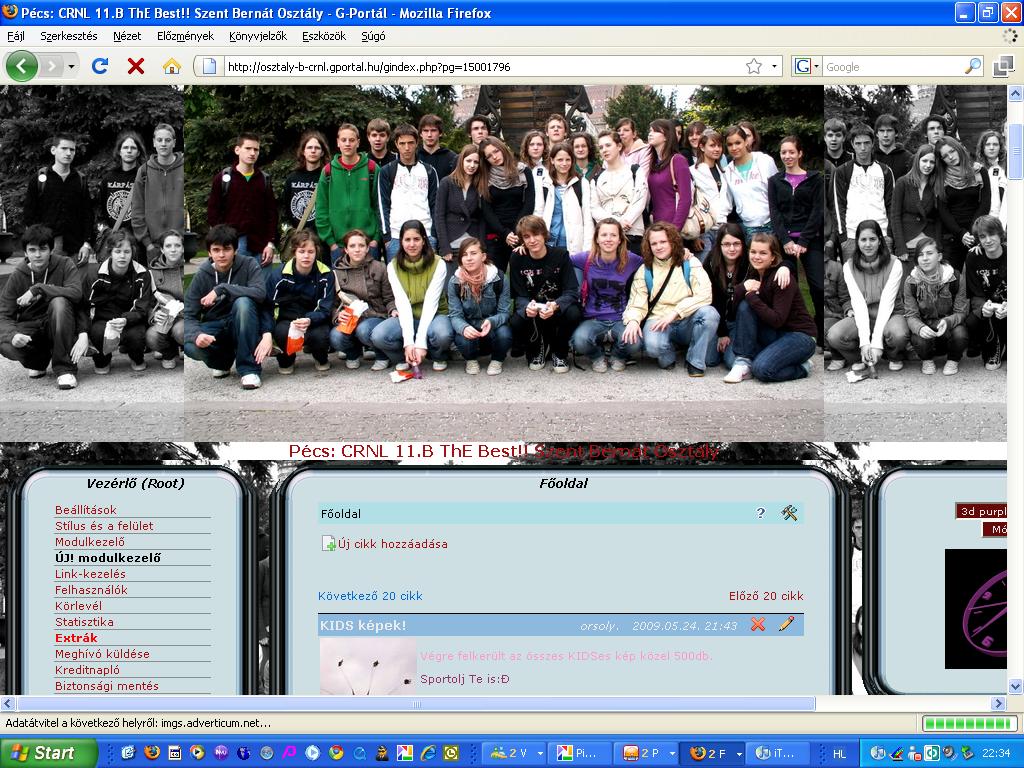
Task: Open the Beállítások link in the sidebar
Action: click(x=86, y=509)
